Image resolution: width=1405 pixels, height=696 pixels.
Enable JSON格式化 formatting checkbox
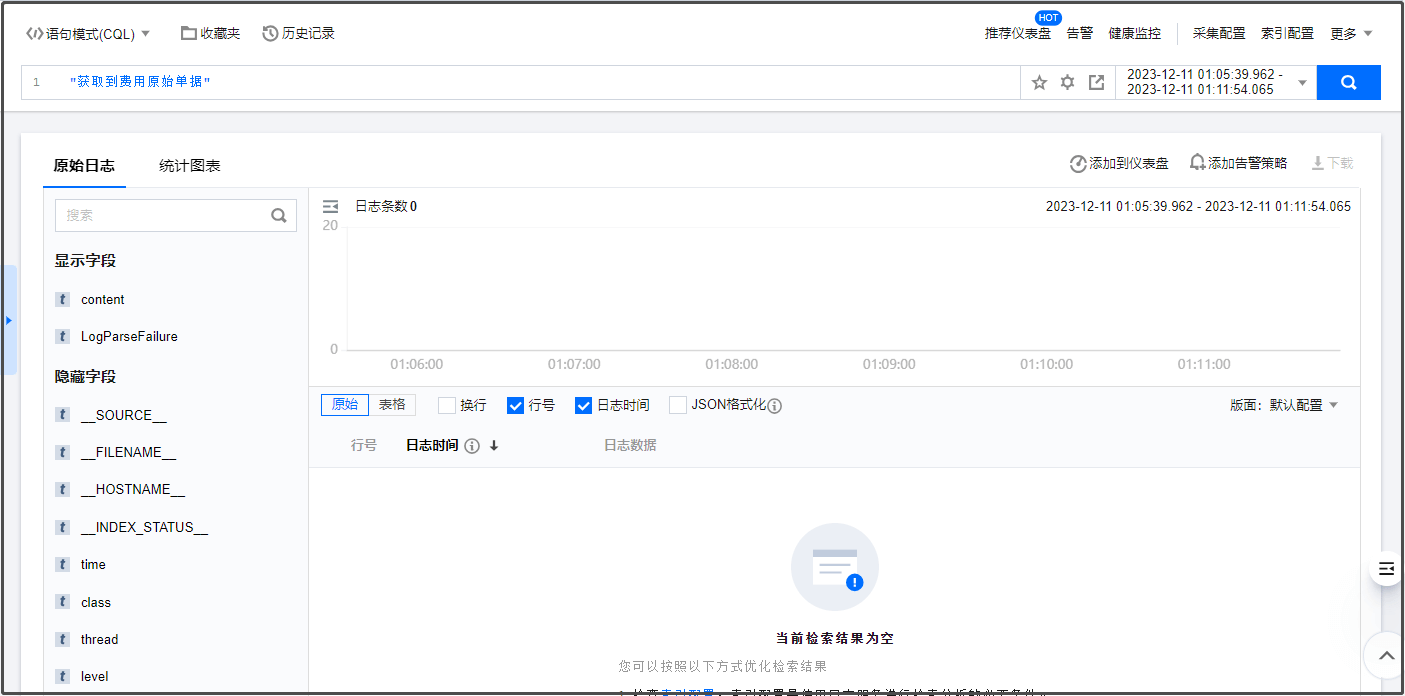coord(677,405)
